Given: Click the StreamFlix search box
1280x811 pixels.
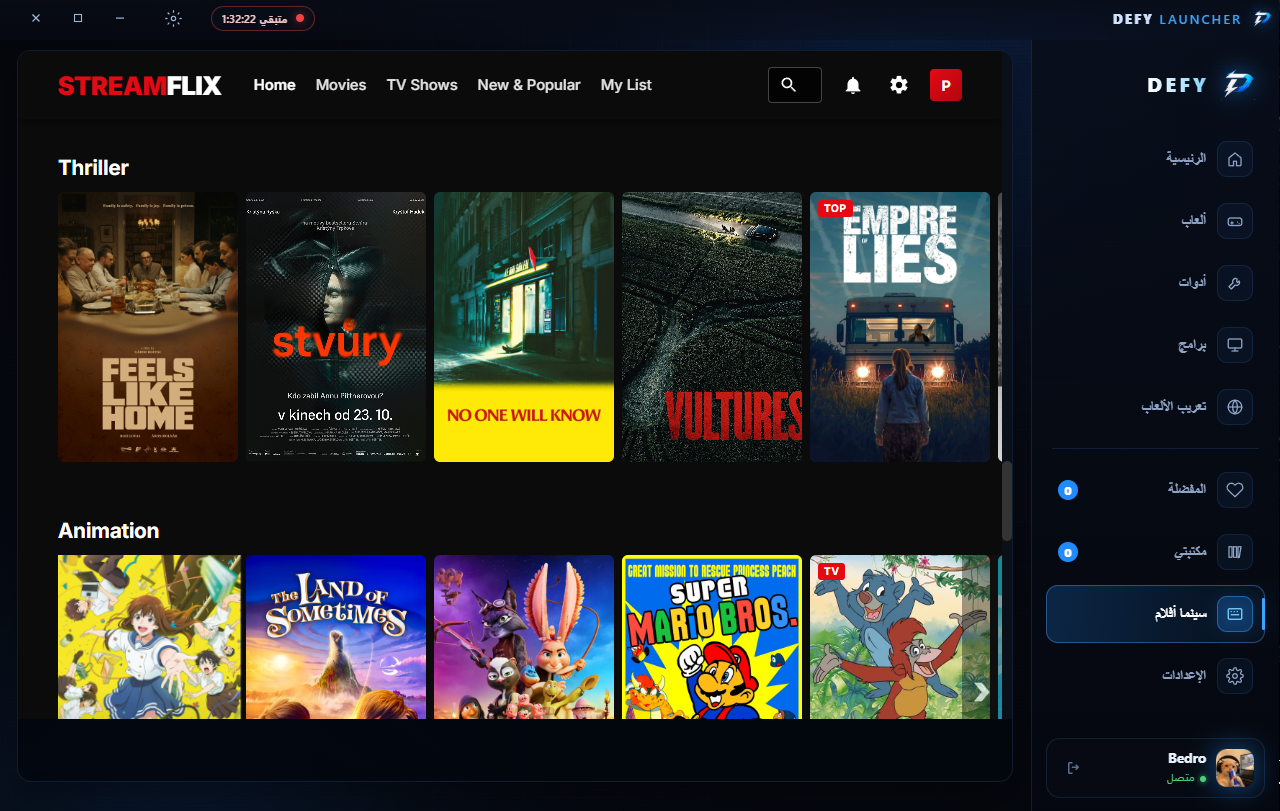Looking at the screenshot, I should pos(795,85).
